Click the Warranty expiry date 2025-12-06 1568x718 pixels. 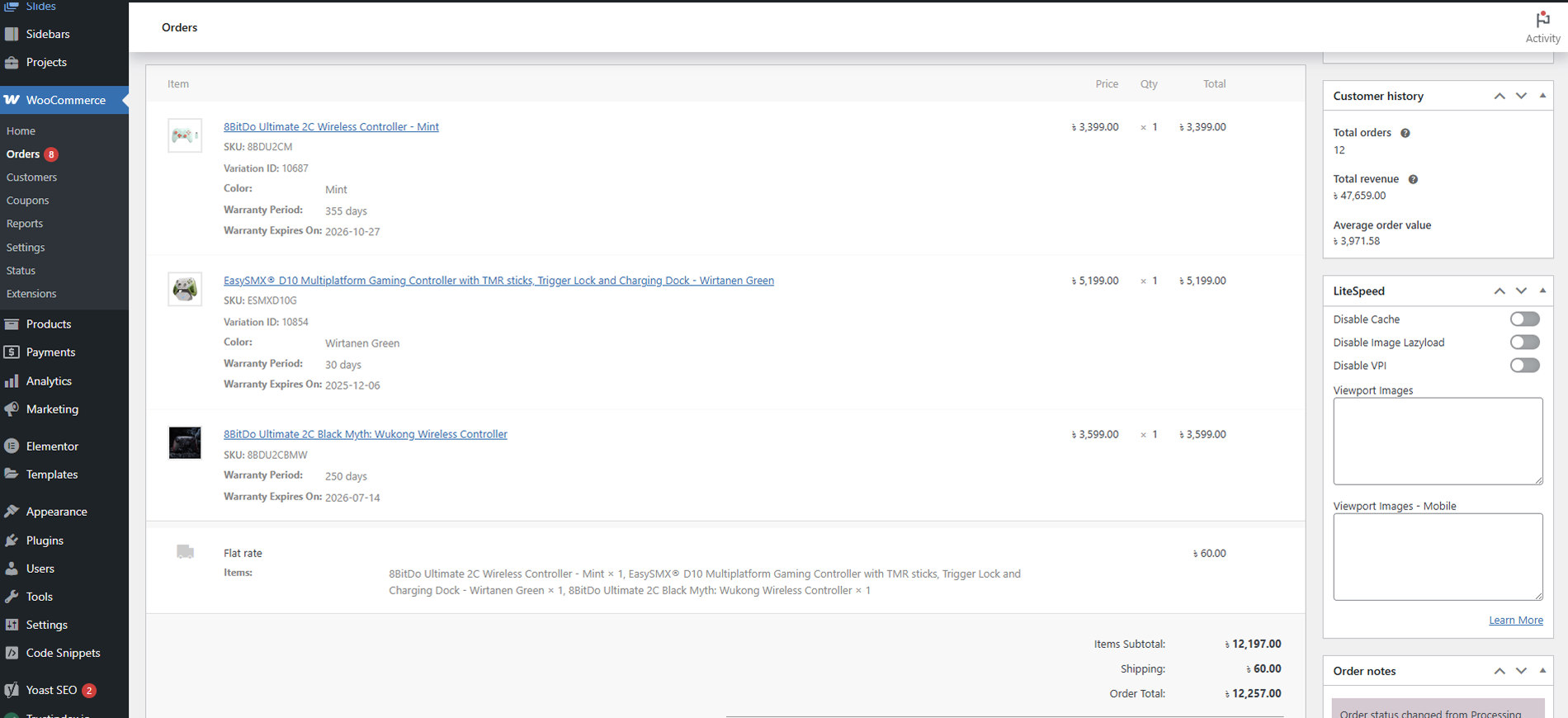click(x=352, y=385)
